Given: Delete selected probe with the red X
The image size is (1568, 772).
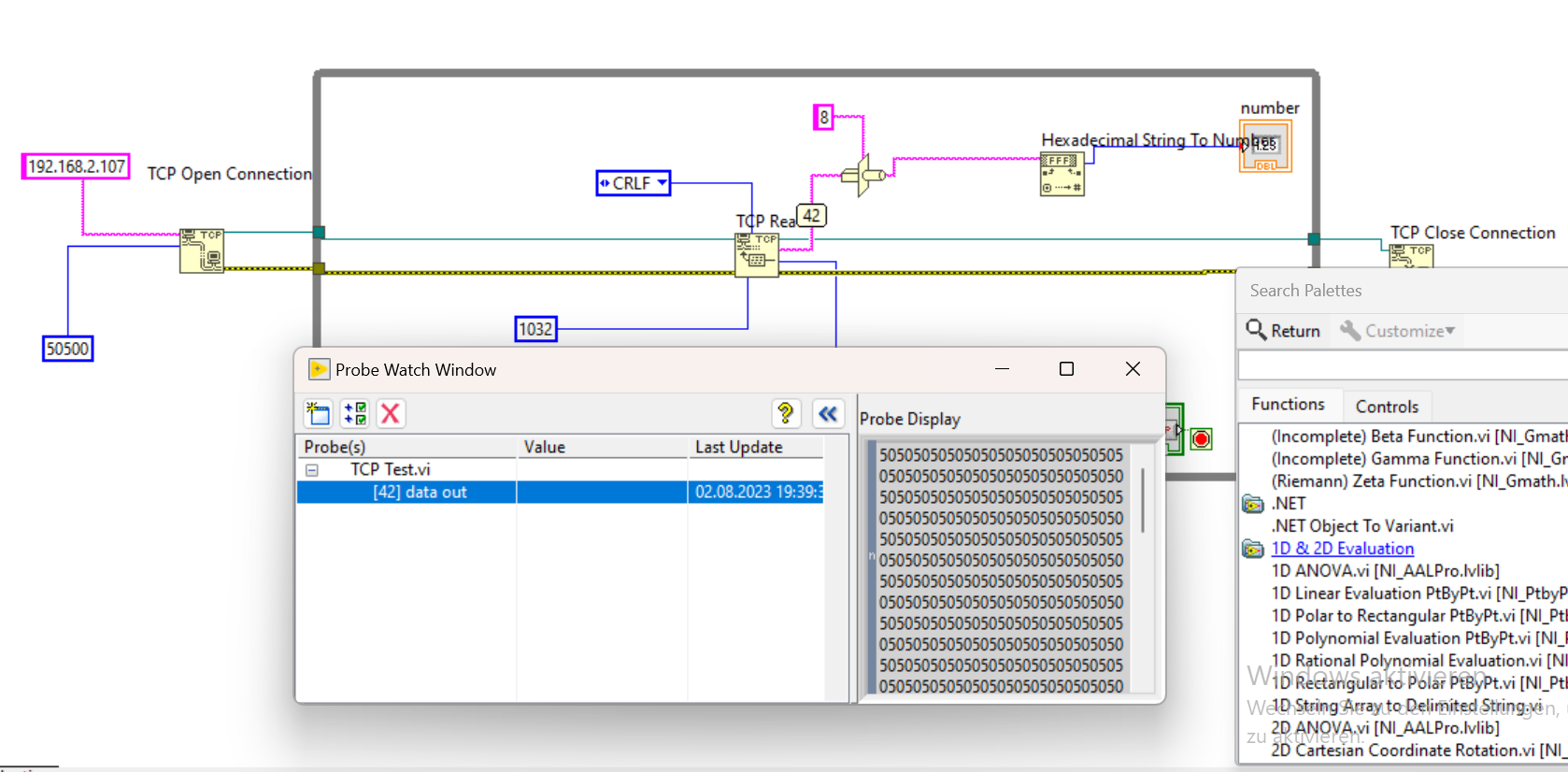Looking at the screenshot, I should [391, 413].
